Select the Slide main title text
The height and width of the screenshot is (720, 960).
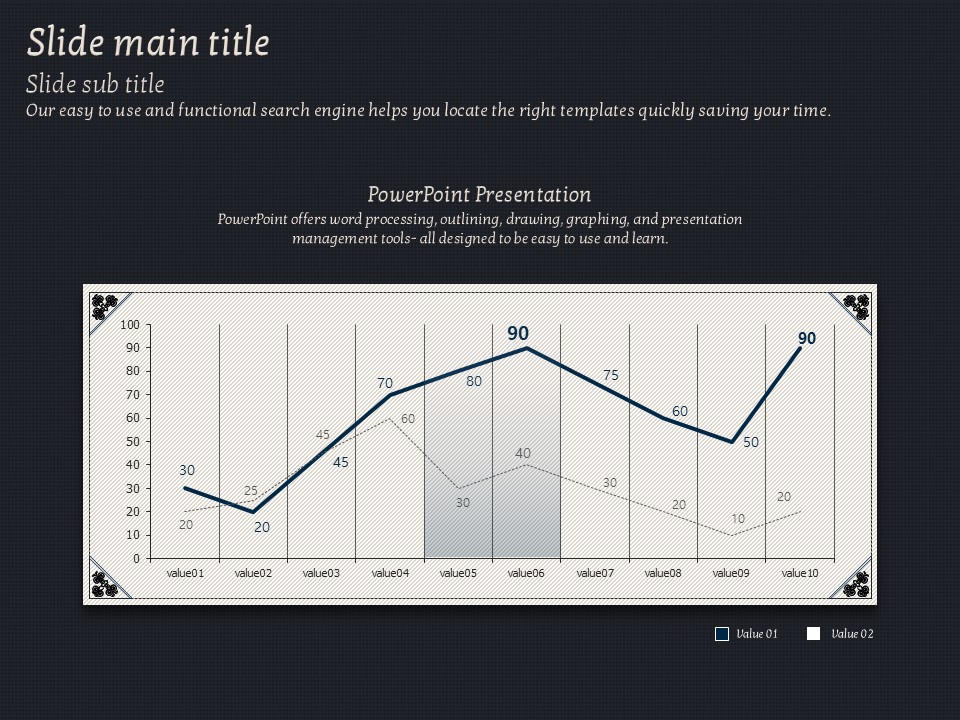click(x=148, y=43)
